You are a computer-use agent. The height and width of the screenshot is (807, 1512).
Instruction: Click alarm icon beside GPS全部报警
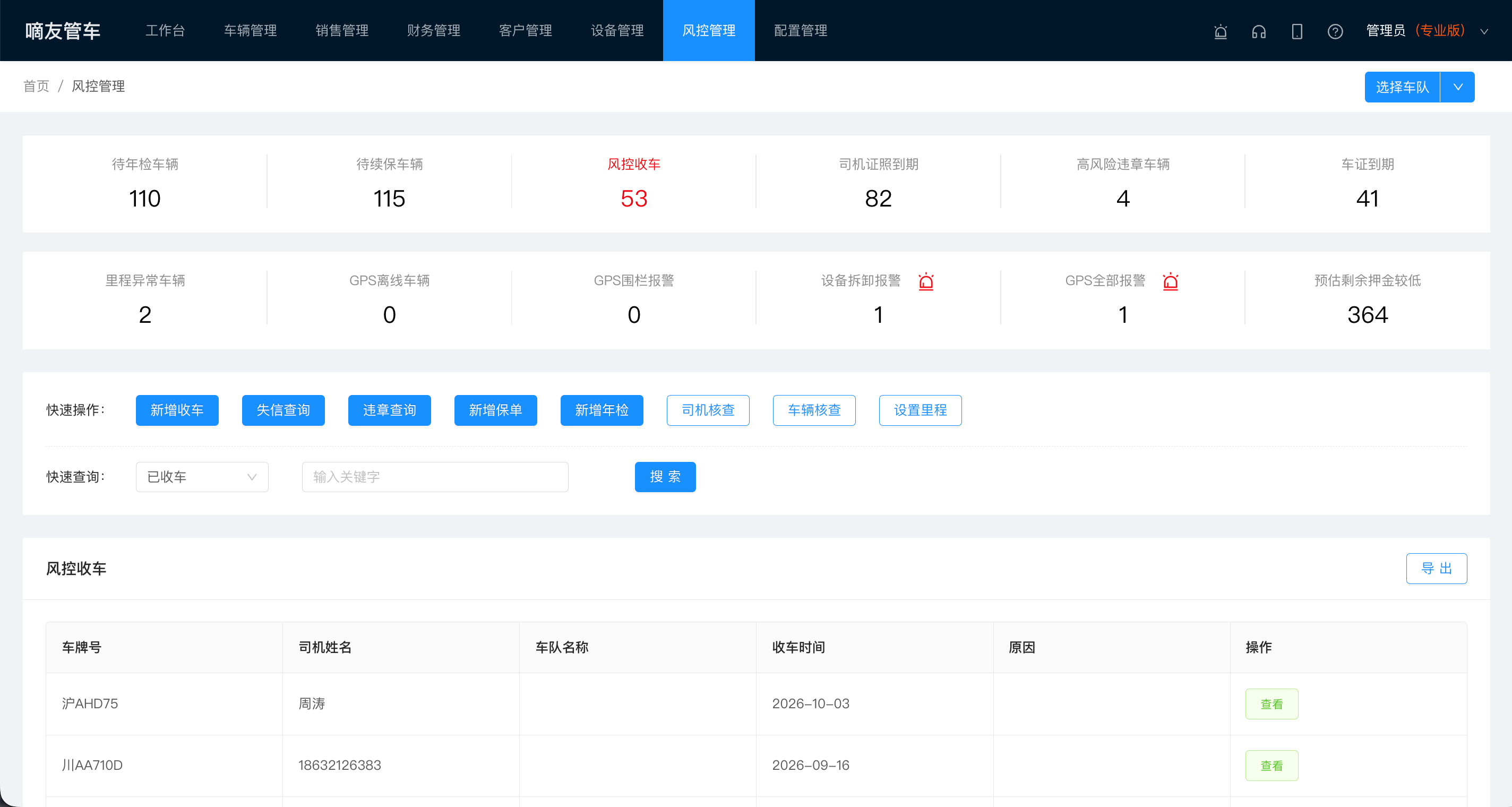point(1170,281)
